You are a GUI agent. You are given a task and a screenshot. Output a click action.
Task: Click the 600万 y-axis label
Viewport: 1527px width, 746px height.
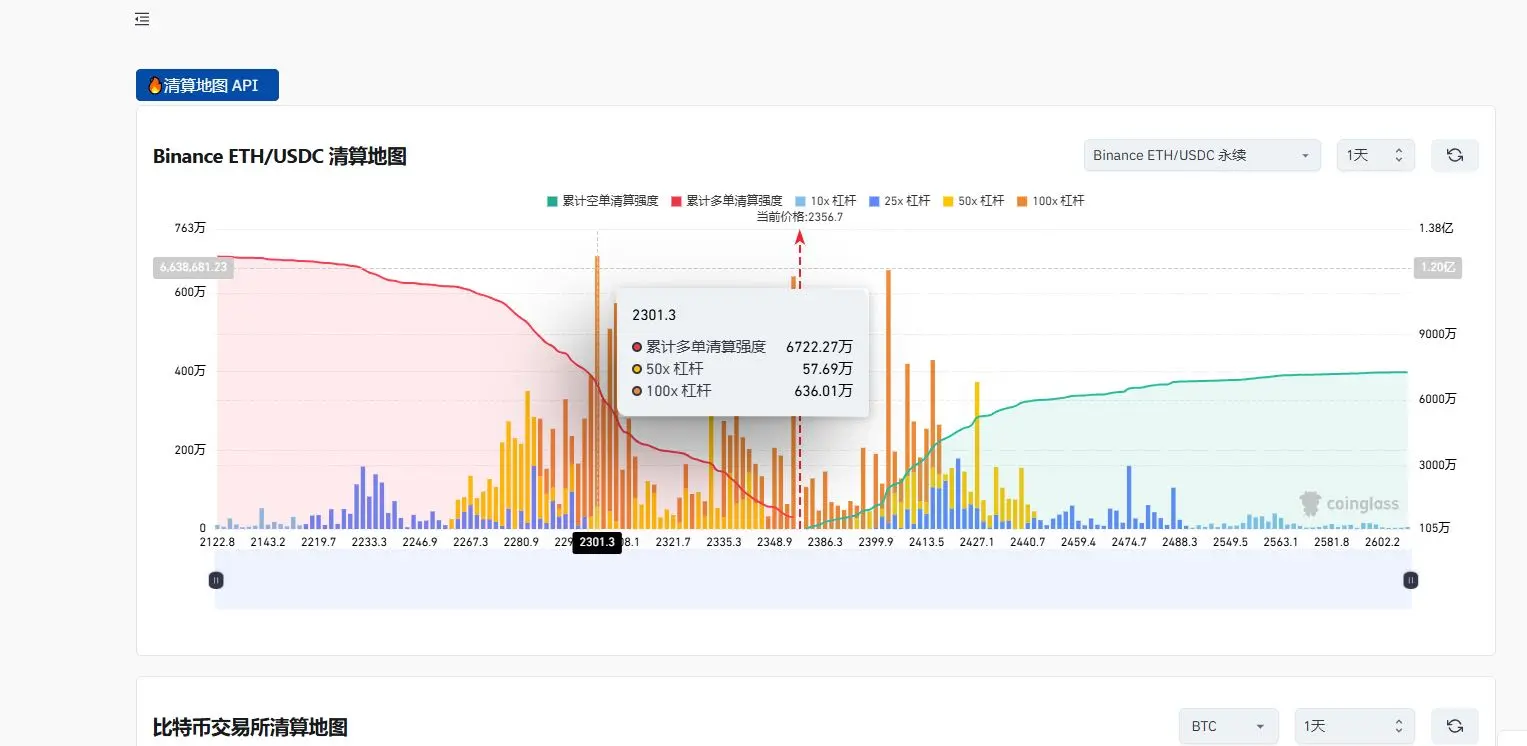click(x=190, y=292)
